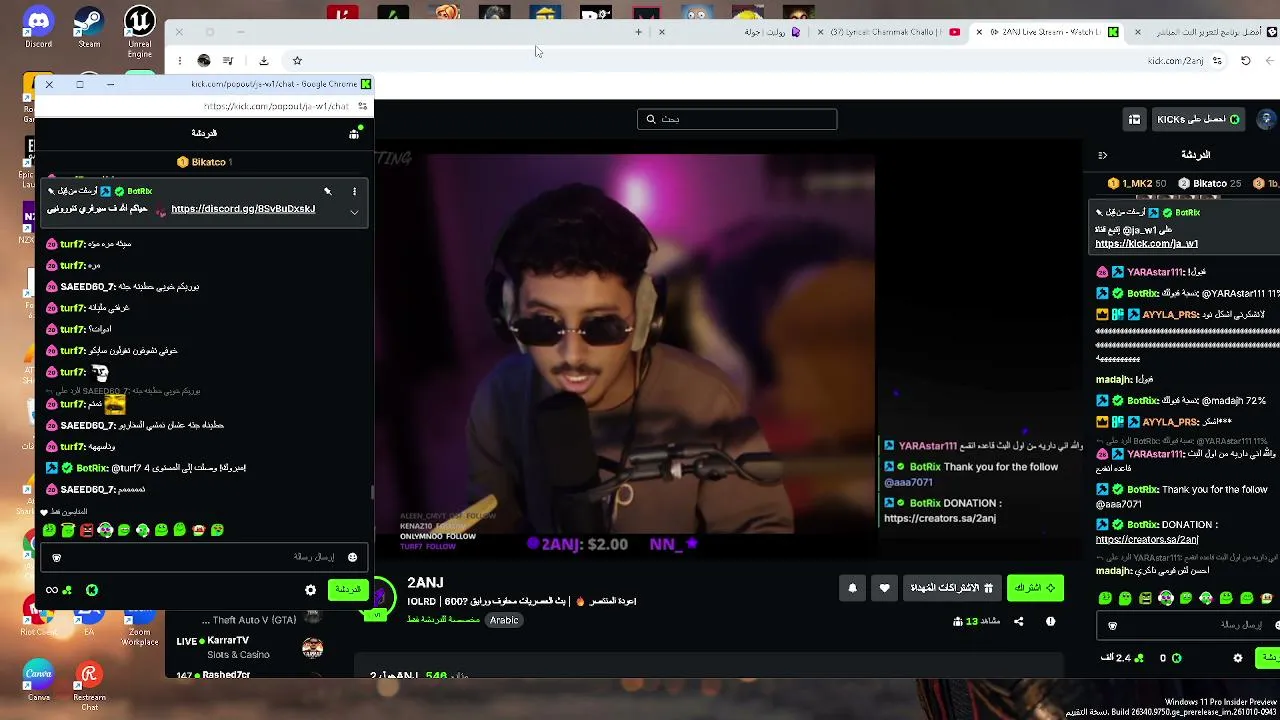This screenshot has height=720, width=1280.
Task: Select the Arabic language tag
Action: click(504, 620)
